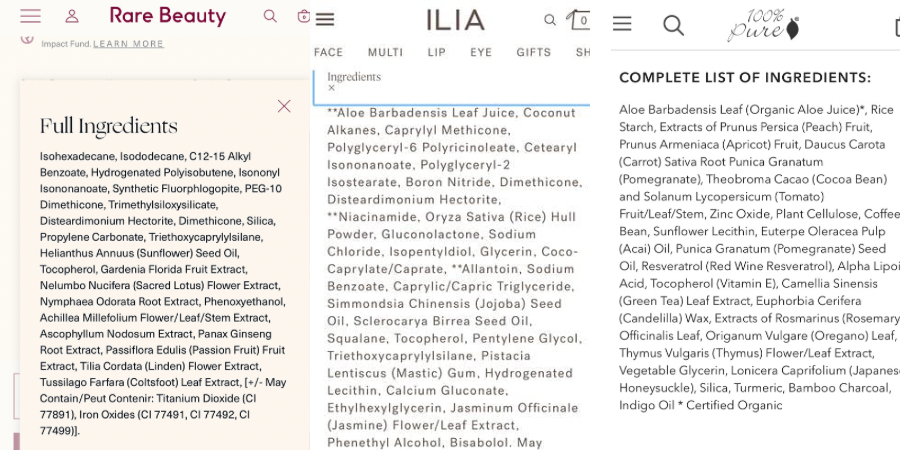Click the text 'Disteardimonium Hectorite, Dimethicone, Silica,'

[x=158, y=221]
